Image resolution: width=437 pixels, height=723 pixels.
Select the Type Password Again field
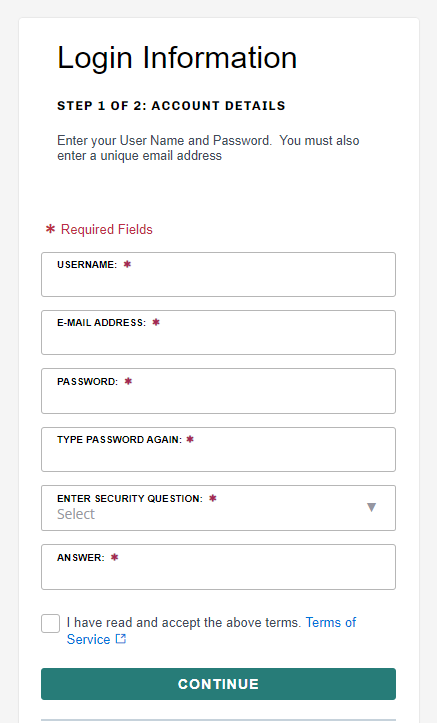(x=218, y=450)
